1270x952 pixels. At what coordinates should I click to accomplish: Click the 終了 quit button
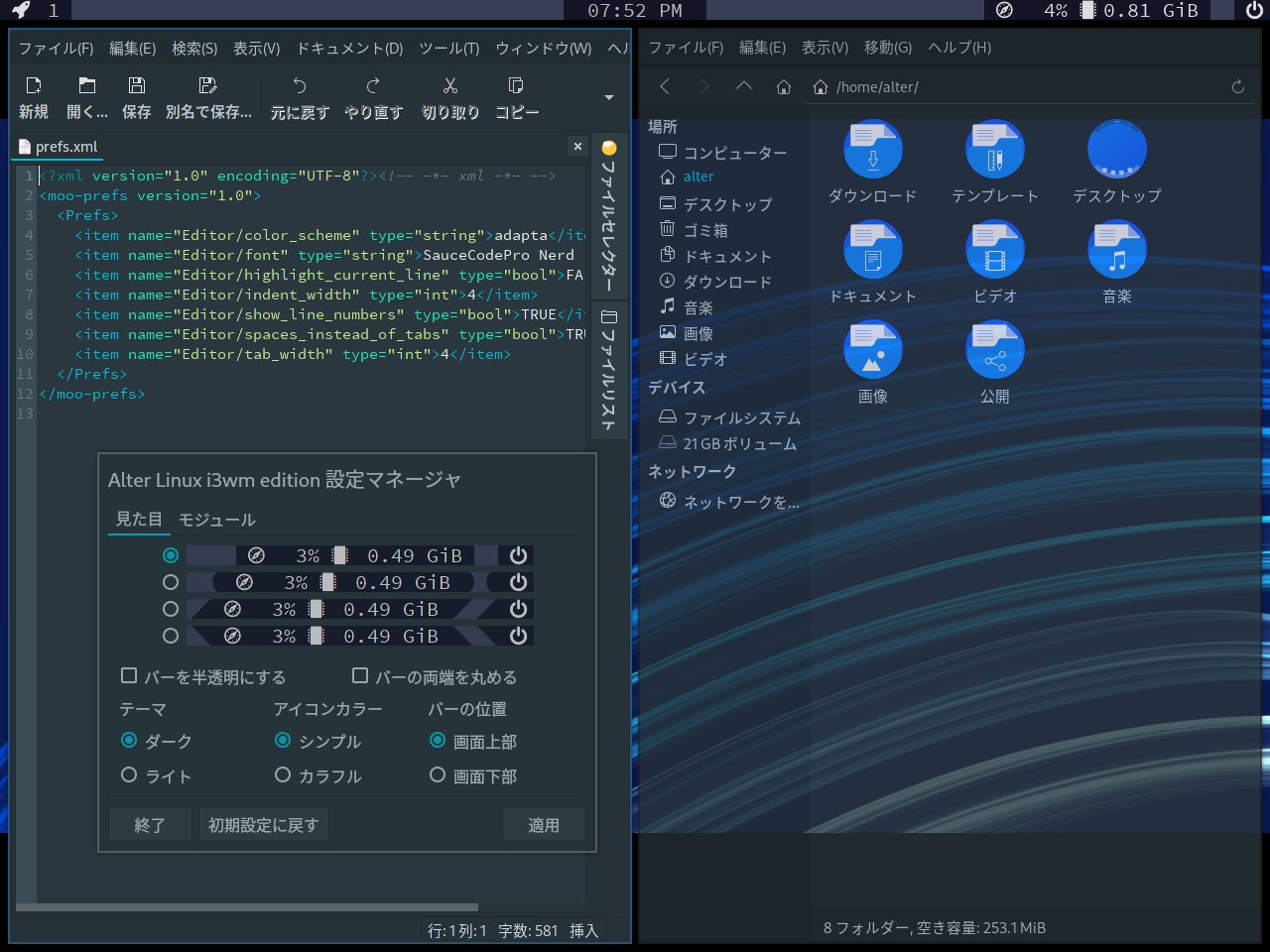click(150, 825)
